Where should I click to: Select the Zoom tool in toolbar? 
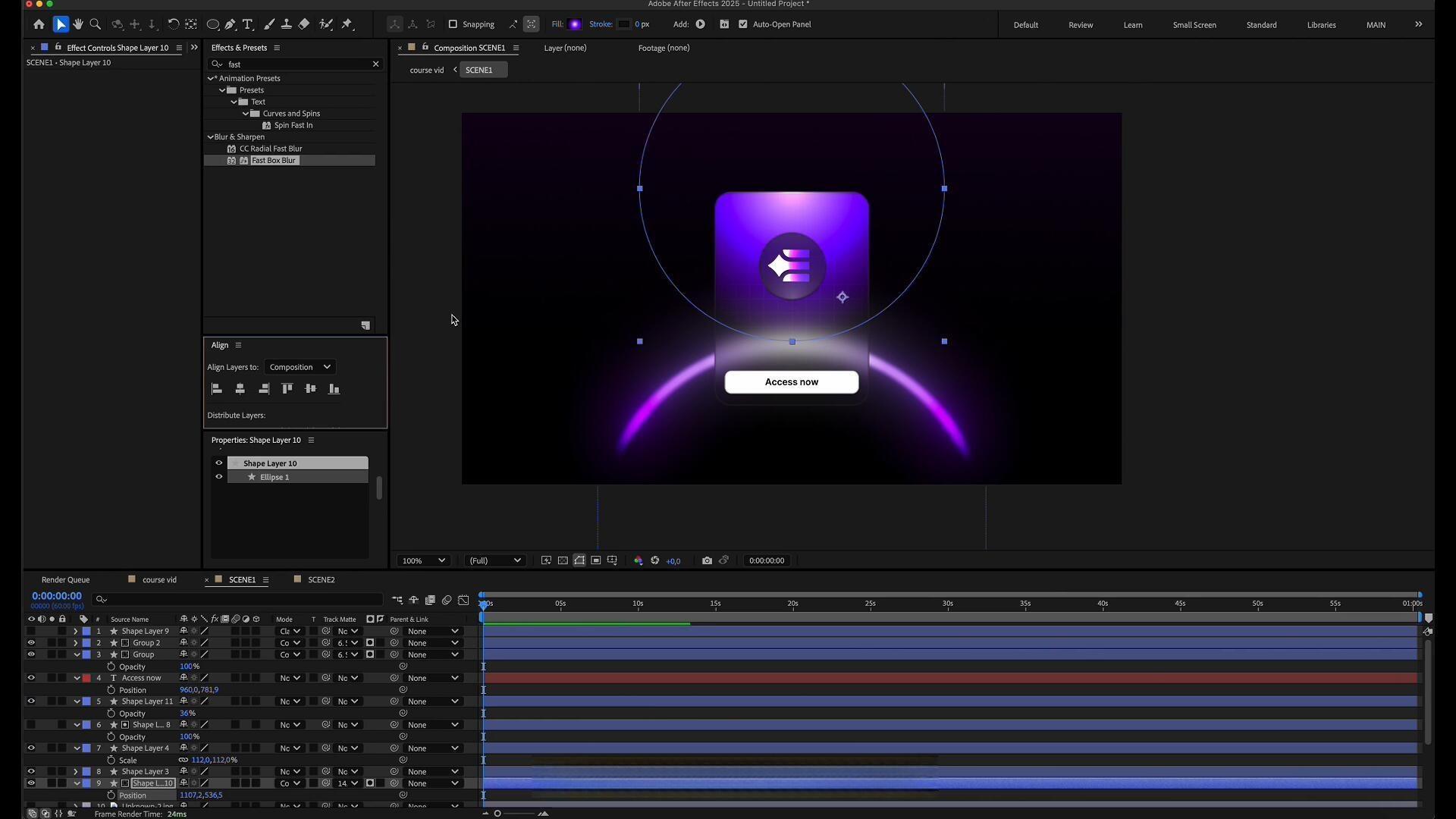[x=96, y=24]
